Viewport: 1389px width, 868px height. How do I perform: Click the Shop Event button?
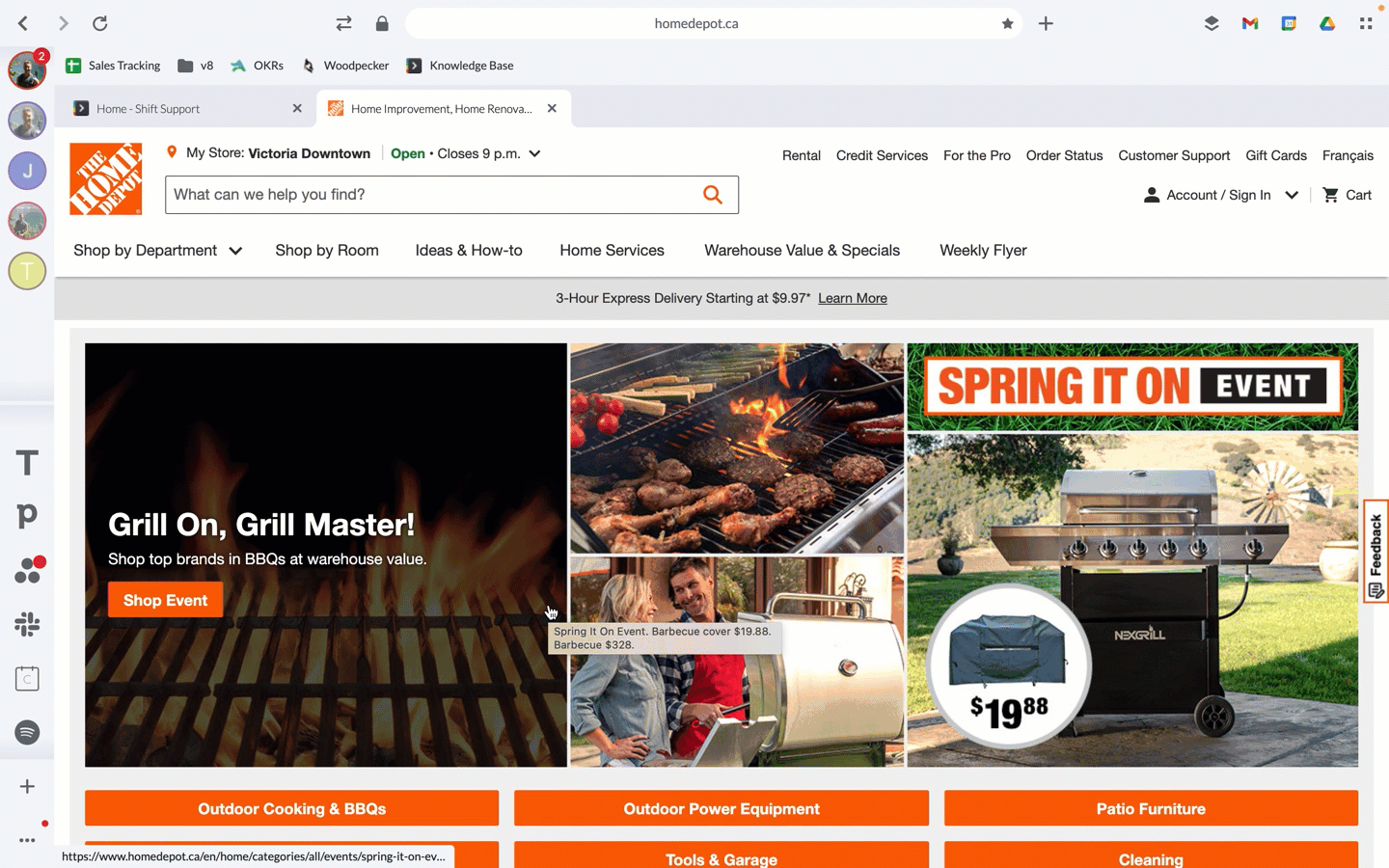coord(165,600)
